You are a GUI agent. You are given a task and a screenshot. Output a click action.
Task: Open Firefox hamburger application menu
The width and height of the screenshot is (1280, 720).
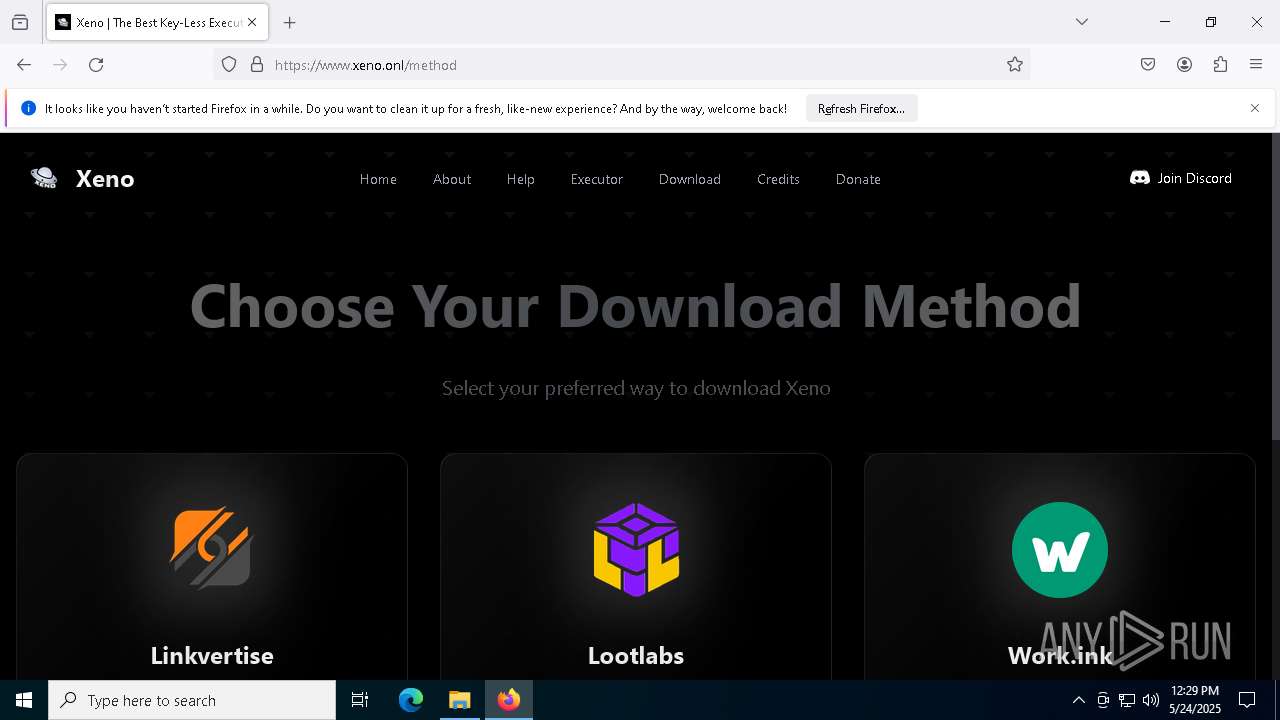tap(1256, 65)
